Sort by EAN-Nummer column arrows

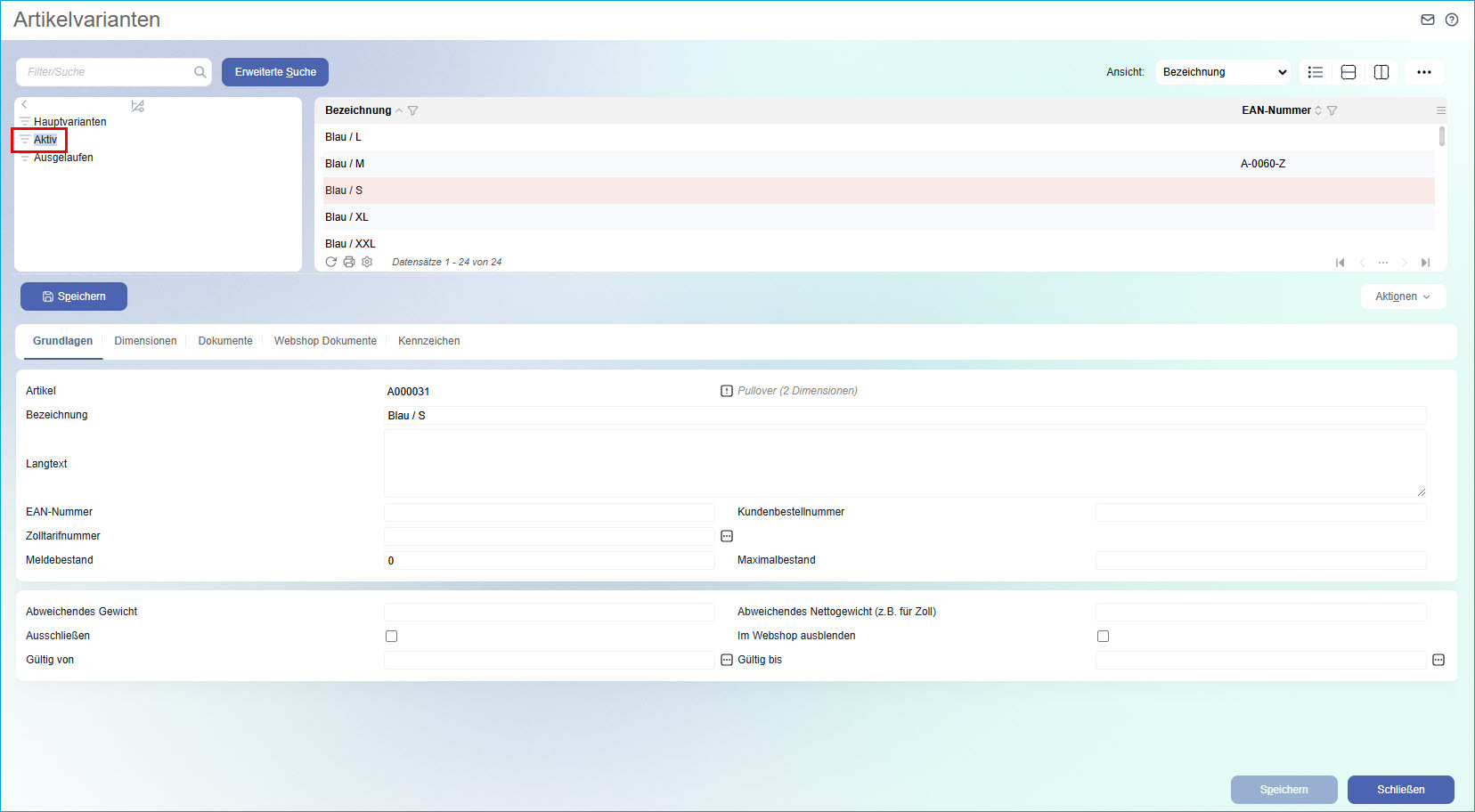coord(1318,110)
